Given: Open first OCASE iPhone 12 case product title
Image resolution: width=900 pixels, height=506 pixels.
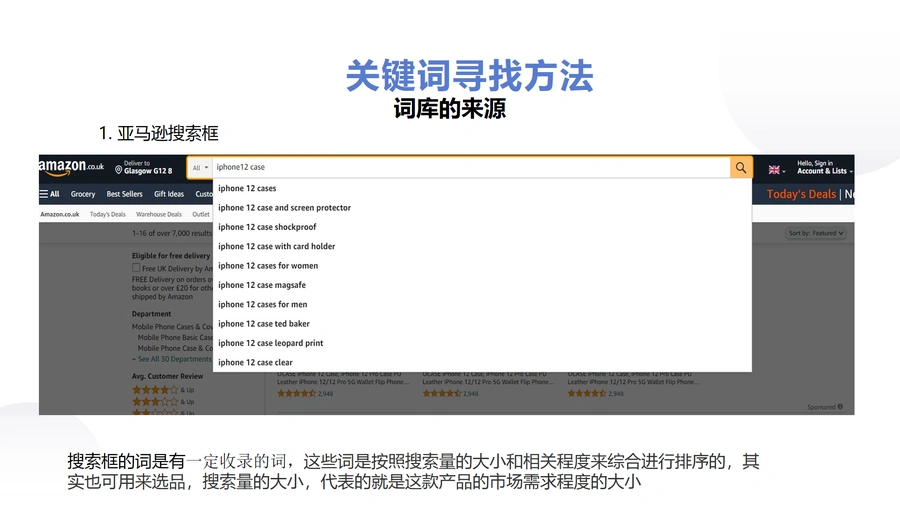Looking at the screenshot, I should tap(343, 378).
